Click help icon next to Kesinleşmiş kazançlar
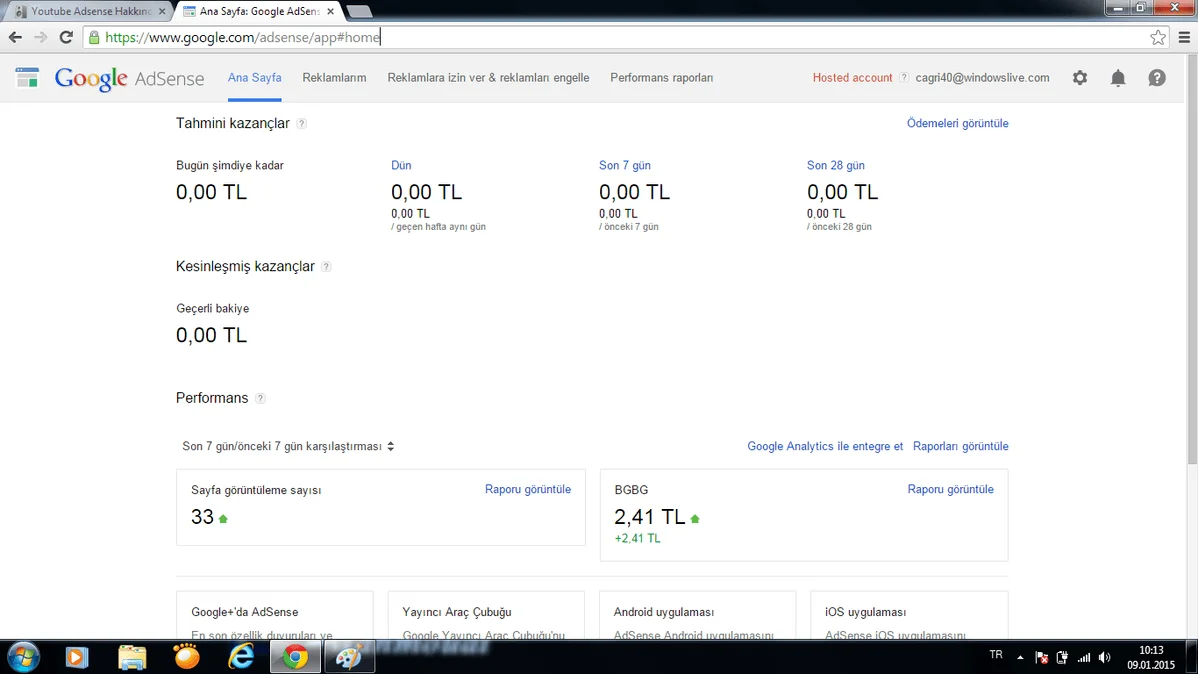This screenshot has width=1198, height=674. tap(326, 267)
